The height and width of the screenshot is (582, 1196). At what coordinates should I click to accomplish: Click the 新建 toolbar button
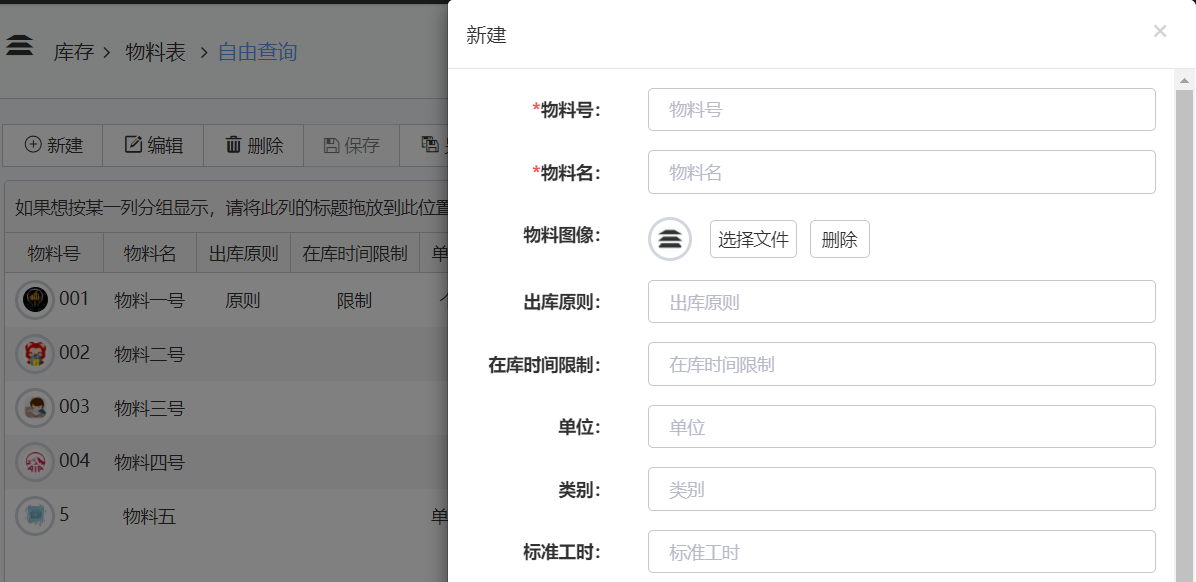(x=53, y=145)
